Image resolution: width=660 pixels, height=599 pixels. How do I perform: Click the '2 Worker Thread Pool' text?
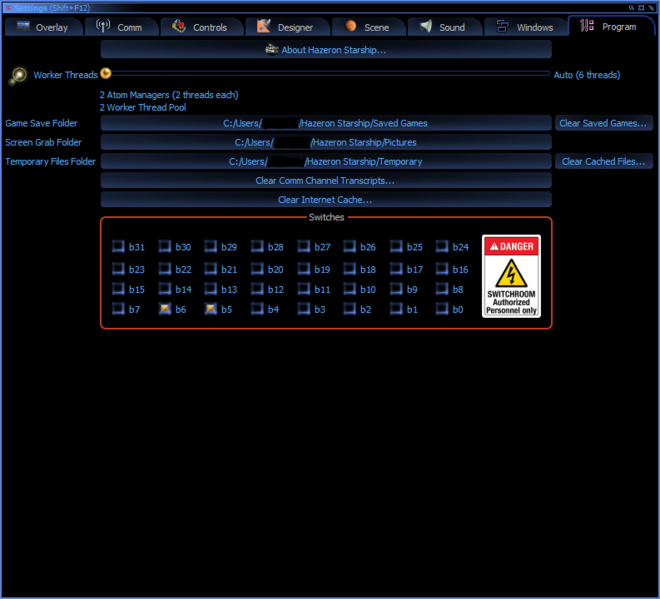coord(143,107)
